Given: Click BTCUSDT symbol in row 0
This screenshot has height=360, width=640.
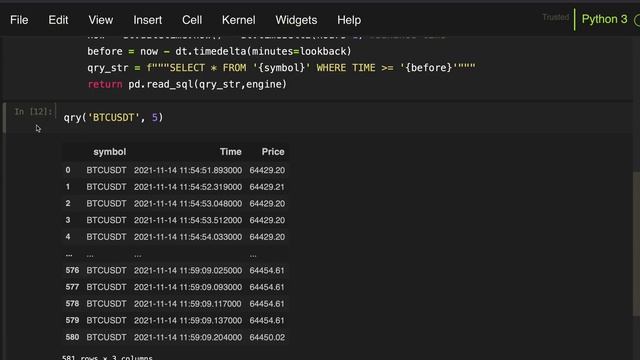Looking at the screenshot, I should click(106, 170).
